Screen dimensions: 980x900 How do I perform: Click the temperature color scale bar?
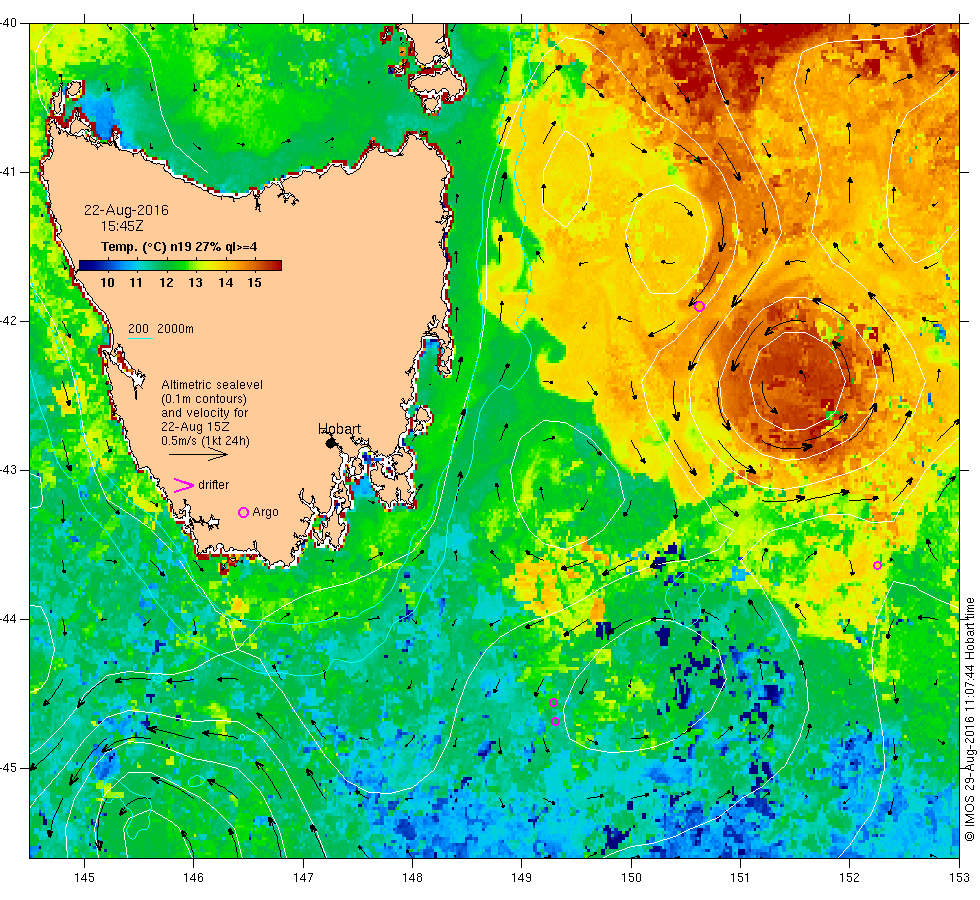(x=180, y=266)
